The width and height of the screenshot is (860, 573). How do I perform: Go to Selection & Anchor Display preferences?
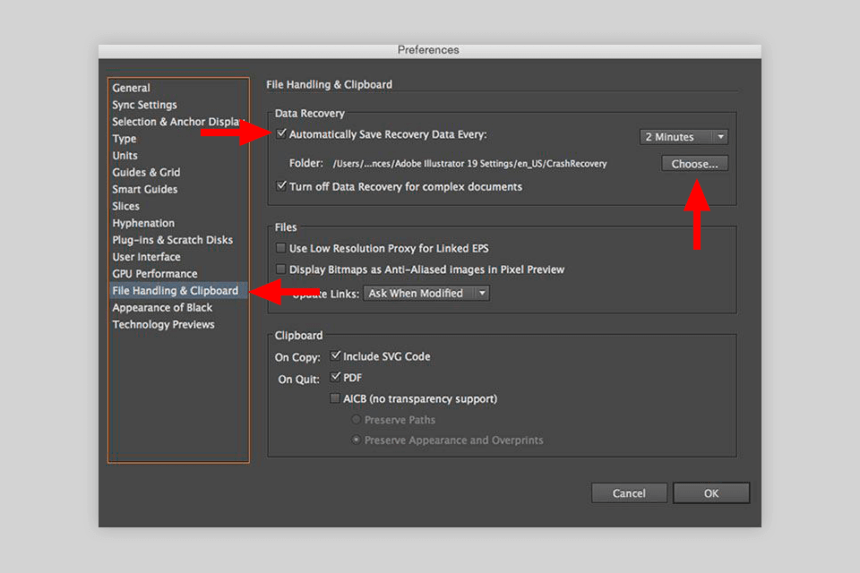pyautogui.click(x=178, y=122)
